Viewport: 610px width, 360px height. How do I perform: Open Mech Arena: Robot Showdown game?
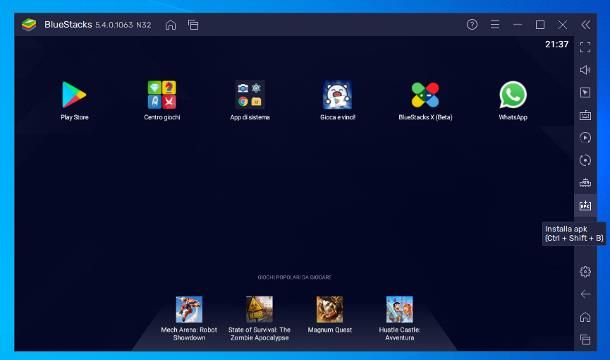(189, 309)
